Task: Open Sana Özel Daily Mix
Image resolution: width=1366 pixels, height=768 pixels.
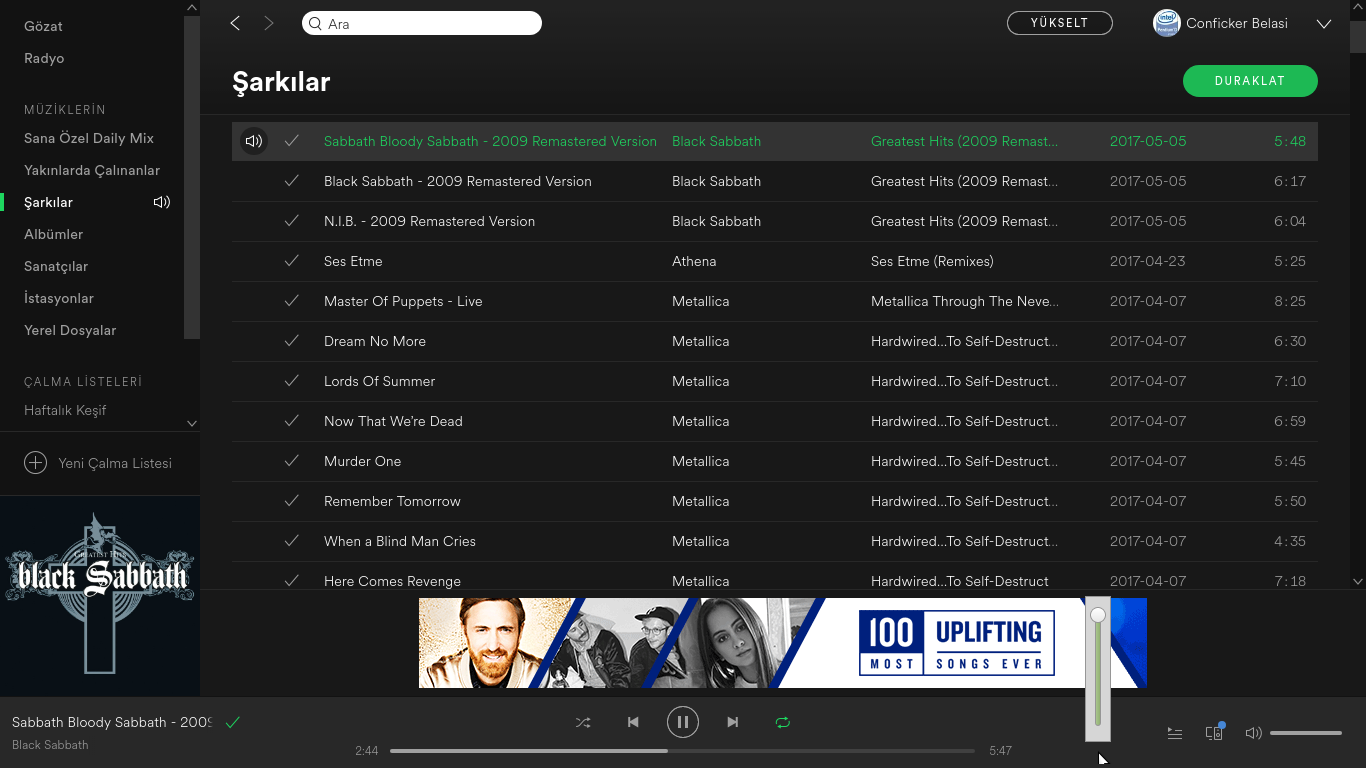Action: coord(89,138)
